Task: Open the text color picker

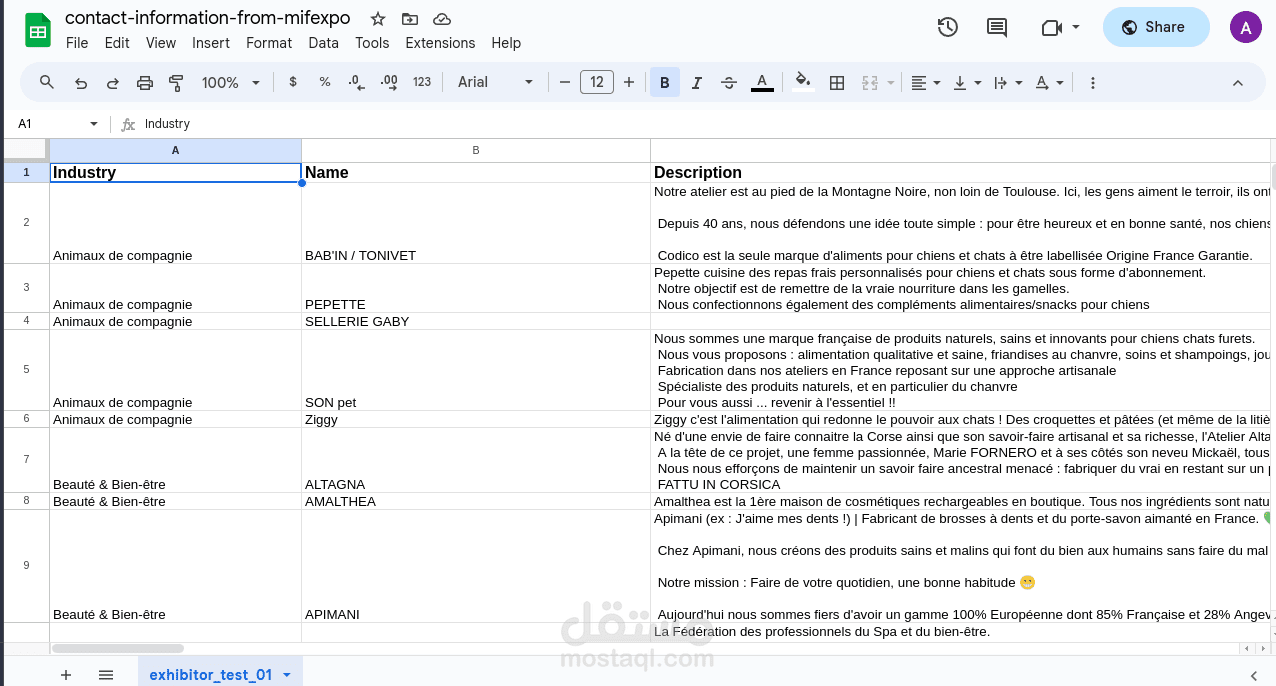Action: pyautogui.click(x=762, y=82)
